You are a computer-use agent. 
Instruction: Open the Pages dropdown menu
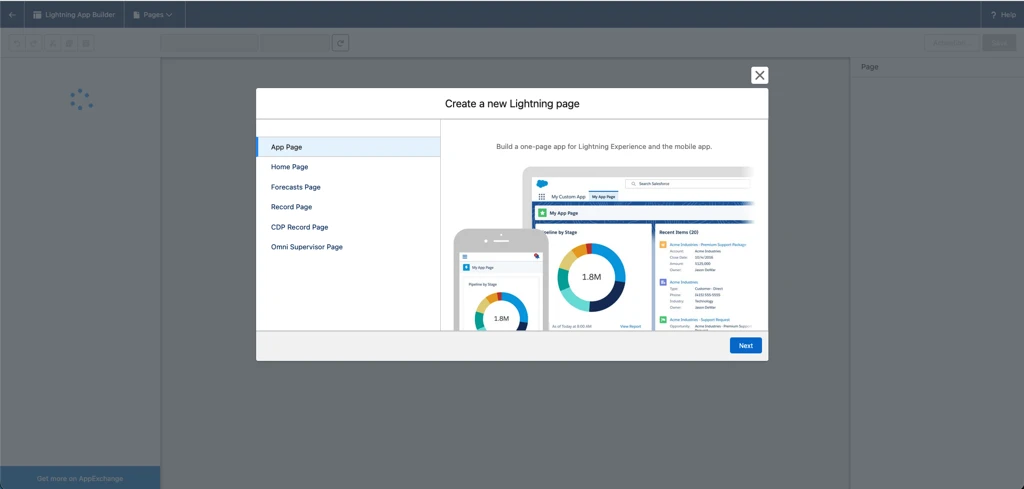point(154,14)
